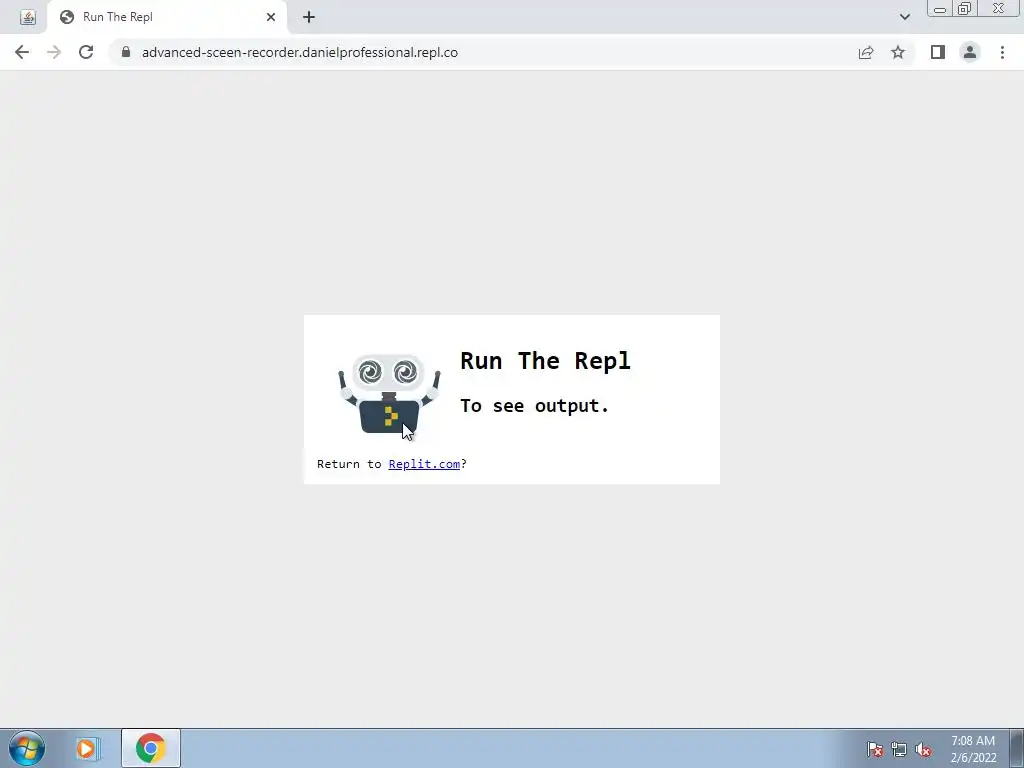
Task: Share this page icon
Action: [x=866, y=52]
